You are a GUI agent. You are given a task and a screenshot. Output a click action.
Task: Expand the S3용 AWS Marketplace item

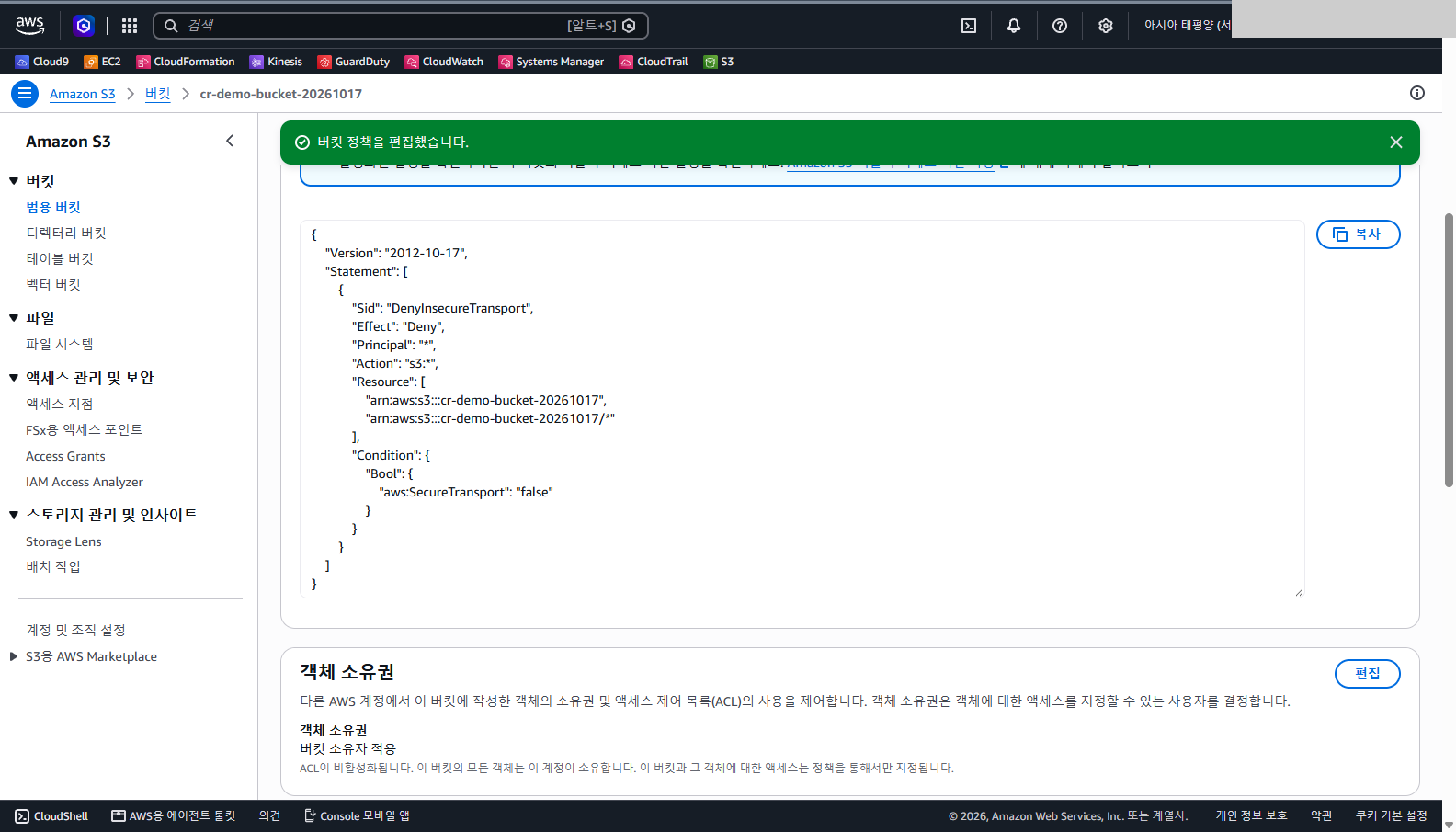click(14, 656)
